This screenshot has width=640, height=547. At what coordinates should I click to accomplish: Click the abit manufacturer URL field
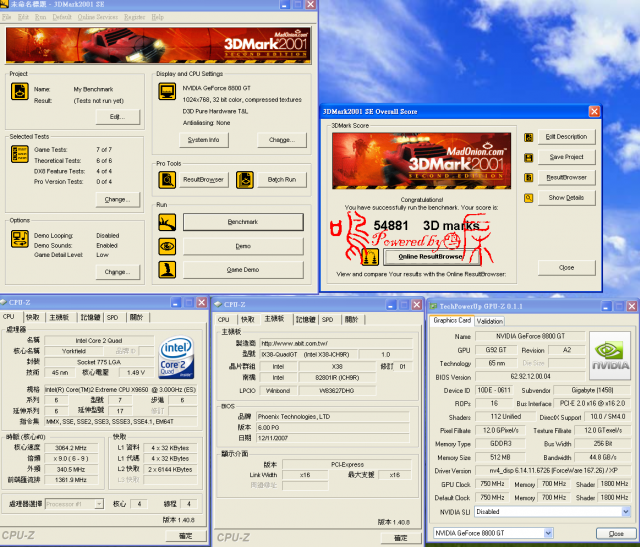336,343
